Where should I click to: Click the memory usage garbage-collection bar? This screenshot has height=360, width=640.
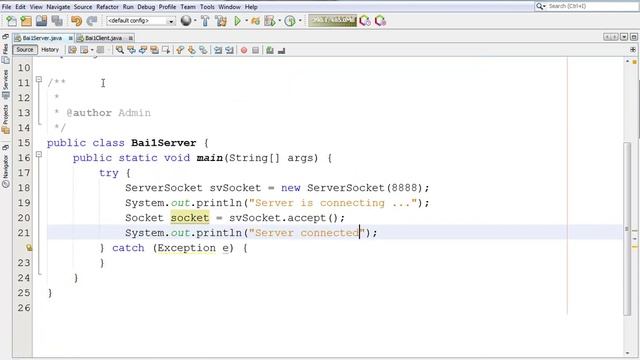click(332, 20)
